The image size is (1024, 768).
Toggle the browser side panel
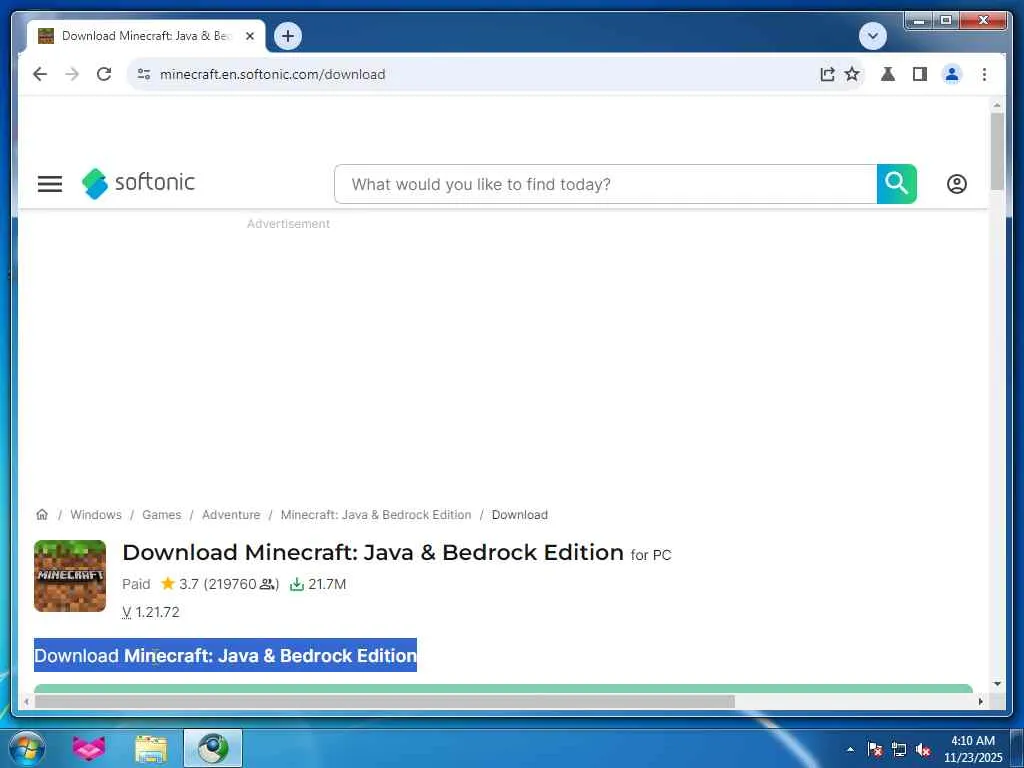(x=920, y=74)
